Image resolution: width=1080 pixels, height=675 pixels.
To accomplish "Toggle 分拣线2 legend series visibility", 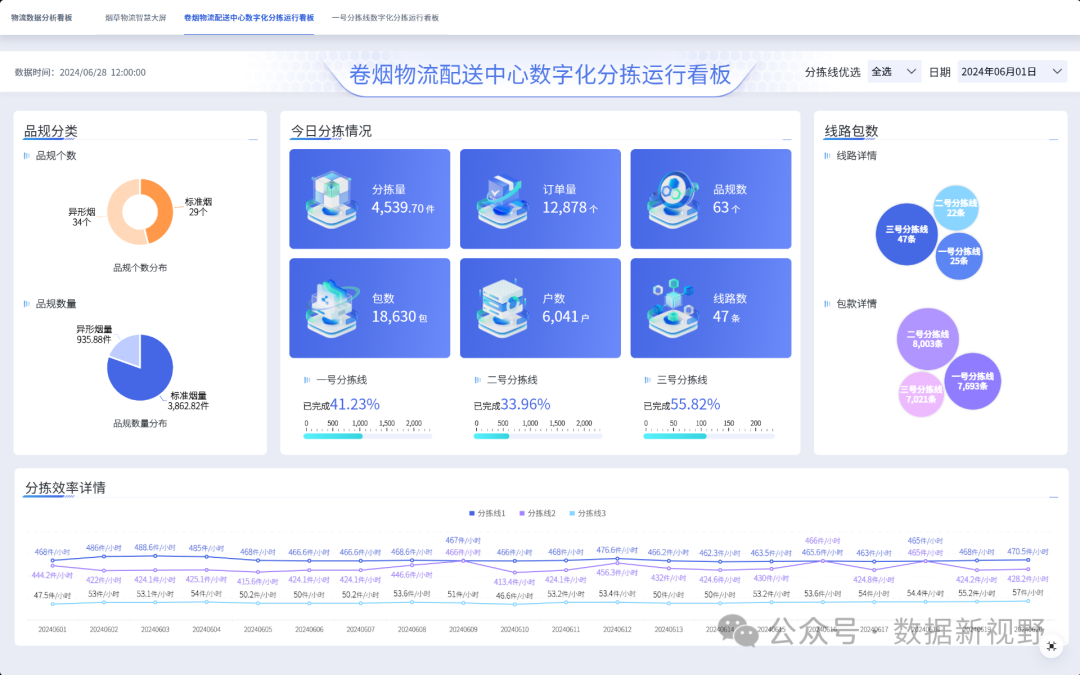I will [x=537, y=513].
